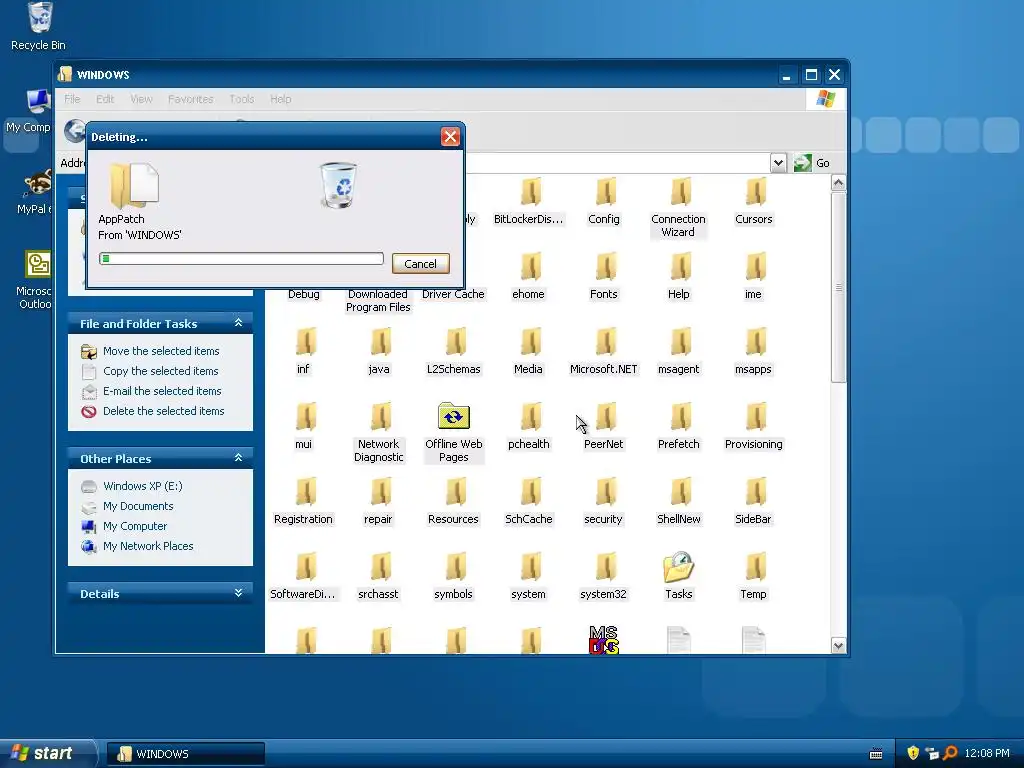Click the delete progress bar

[x=241, y=259]
